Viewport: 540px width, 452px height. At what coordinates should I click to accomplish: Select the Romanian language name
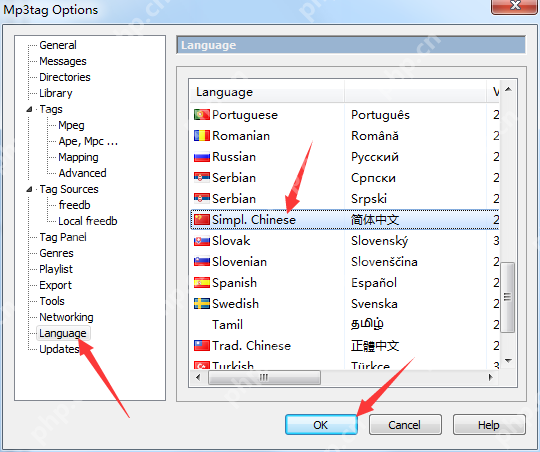241,136
